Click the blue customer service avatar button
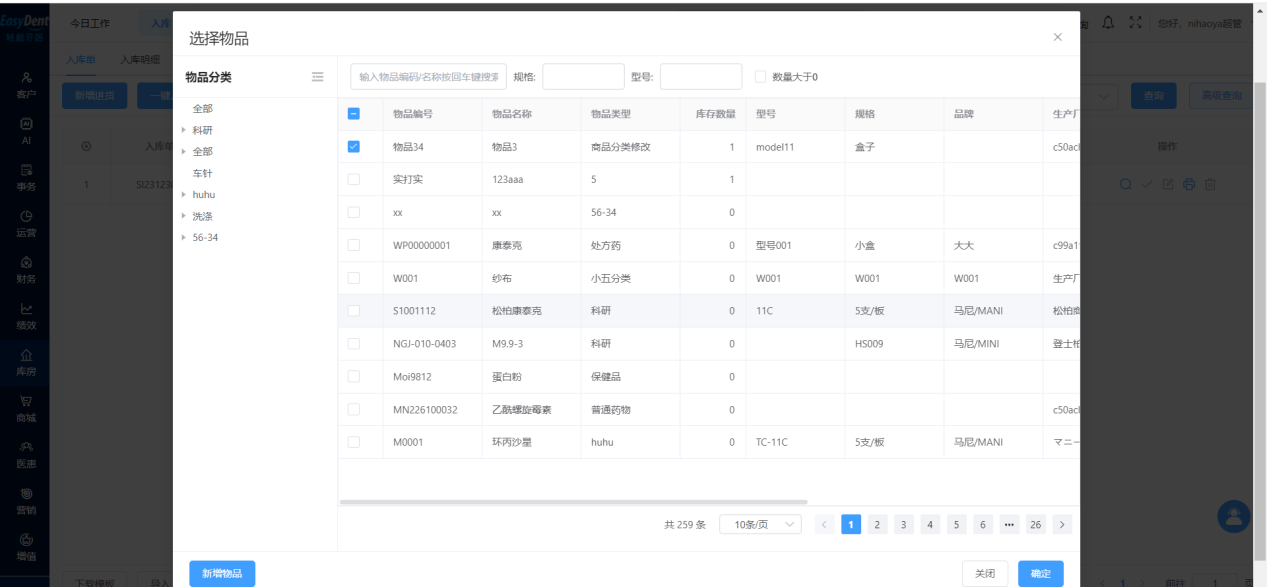Screen dimensions: 1267x587 tap(1235, 515)
